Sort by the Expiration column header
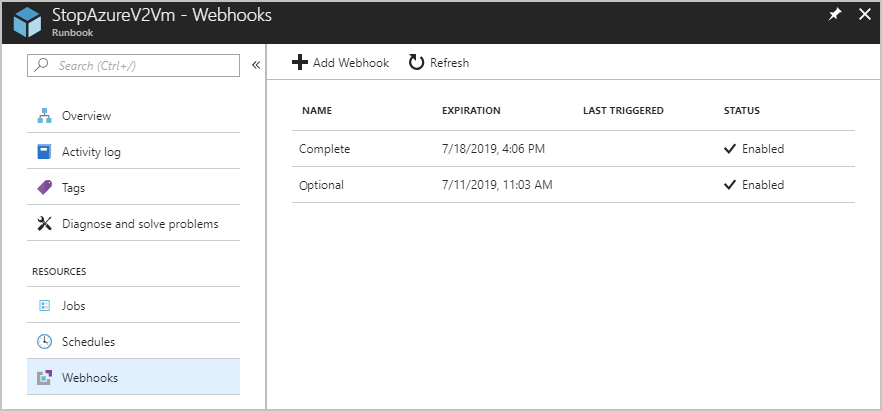This screenshot has width=882, height=411. click(471, 110)
